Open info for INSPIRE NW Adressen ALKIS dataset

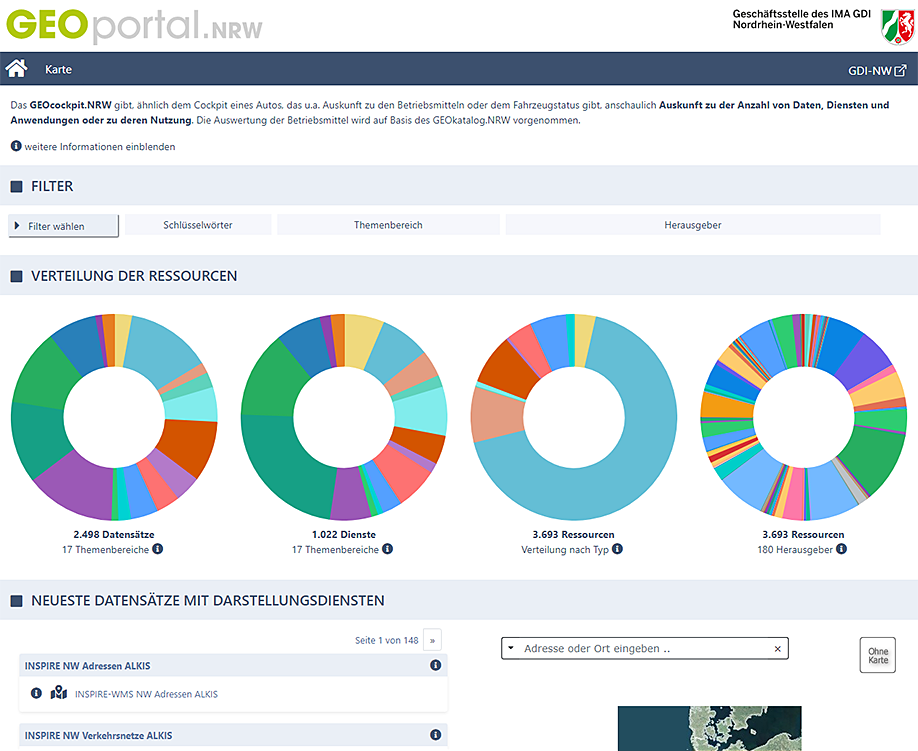(x=436, y=665)
